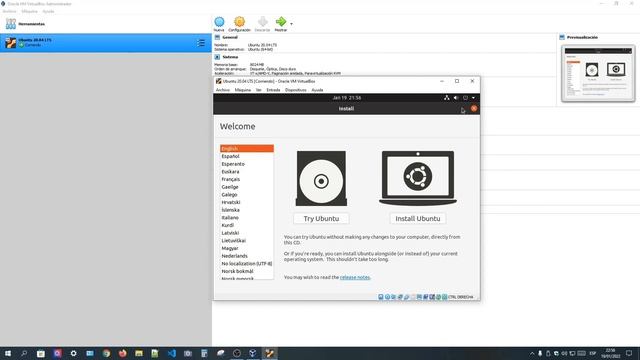Open Firefox from the taskbar

tap(122, 353)
